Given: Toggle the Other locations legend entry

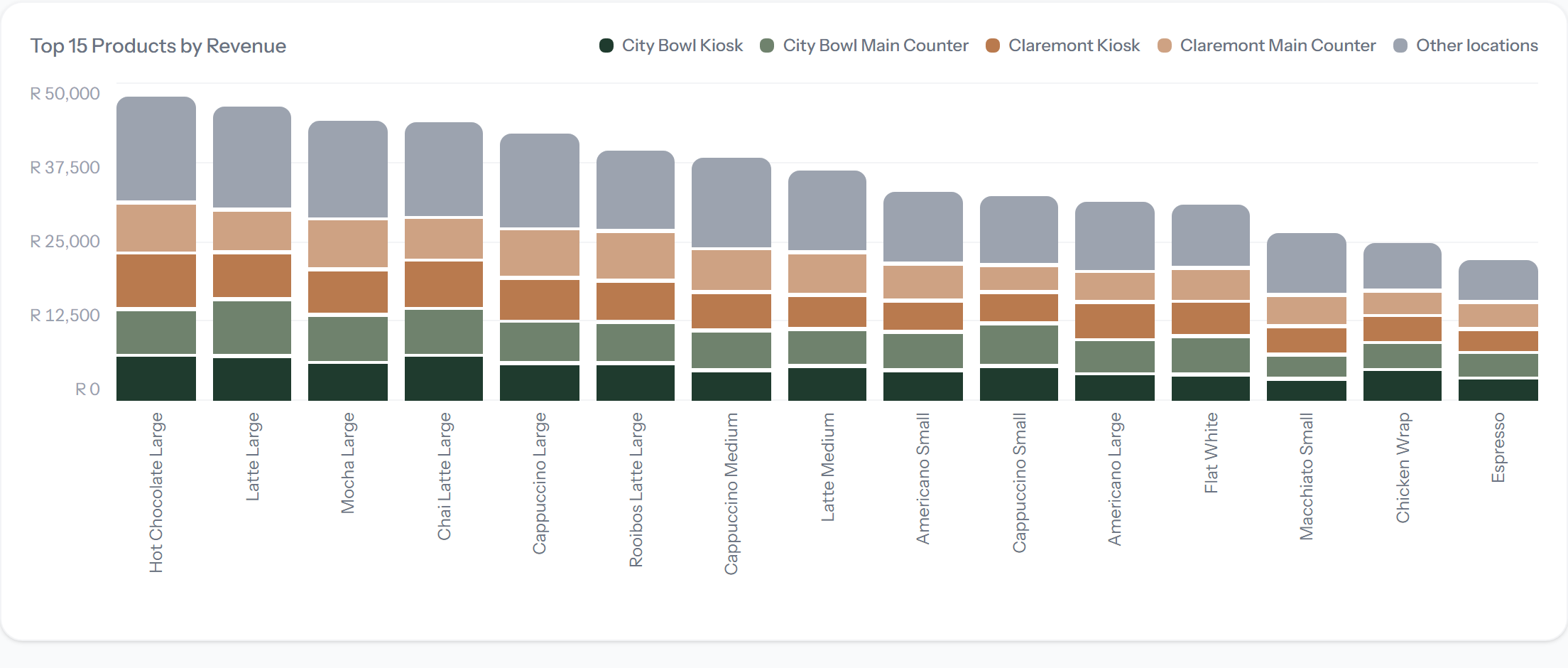Looking at the screenshot, I should point(1466,45).
